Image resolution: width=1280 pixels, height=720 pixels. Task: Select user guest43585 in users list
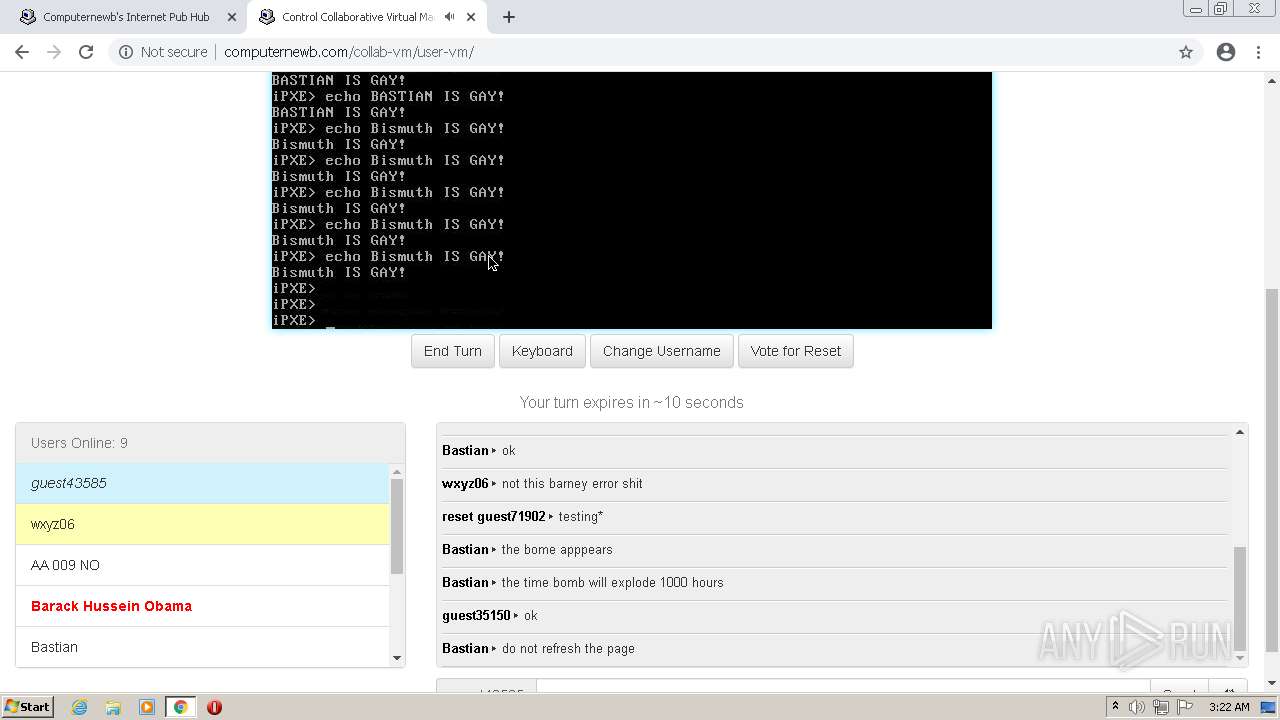202,483
